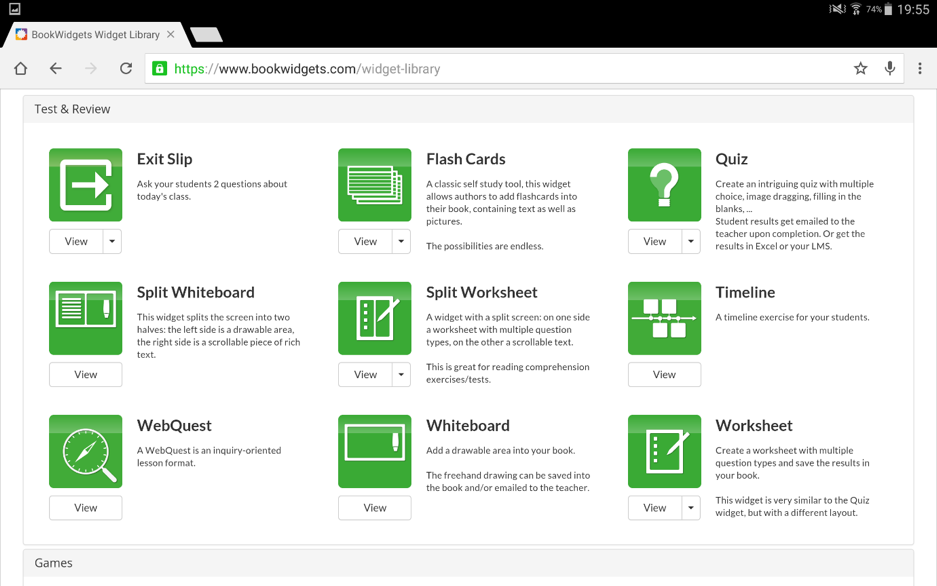
Task: Click the WebQuest title
Action: (x=174, y=426)
